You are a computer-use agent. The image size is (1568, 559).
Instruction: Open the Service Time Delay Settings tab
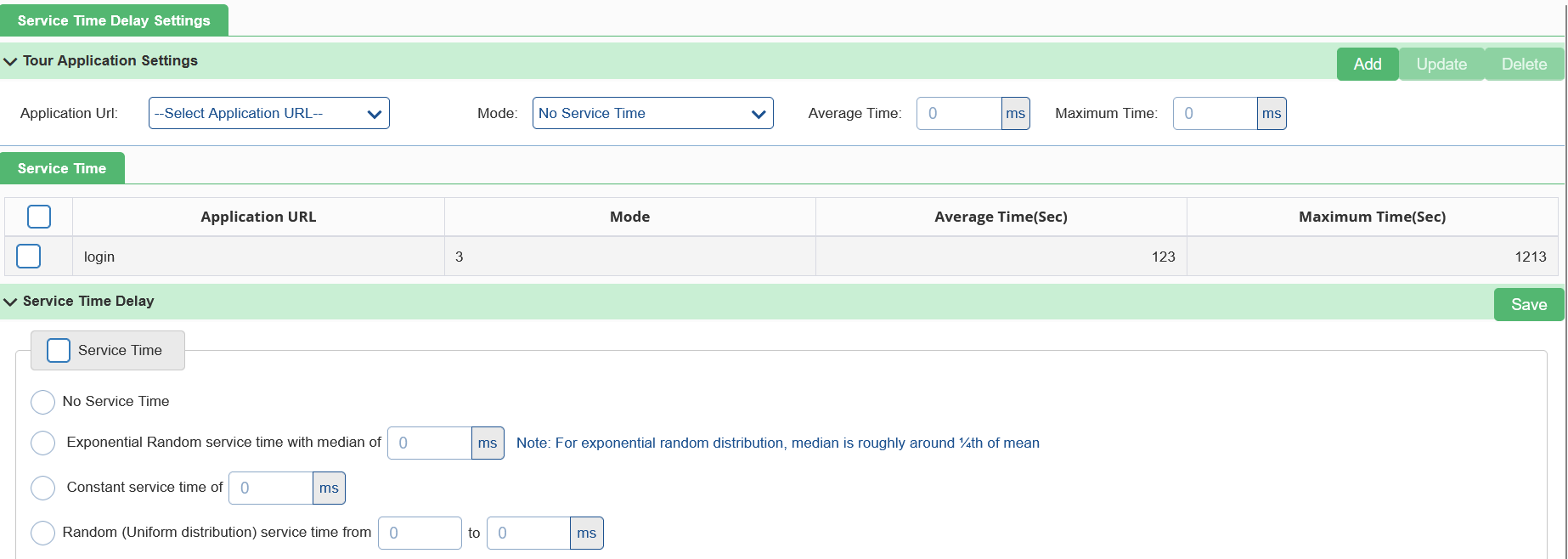click(114, 20)
